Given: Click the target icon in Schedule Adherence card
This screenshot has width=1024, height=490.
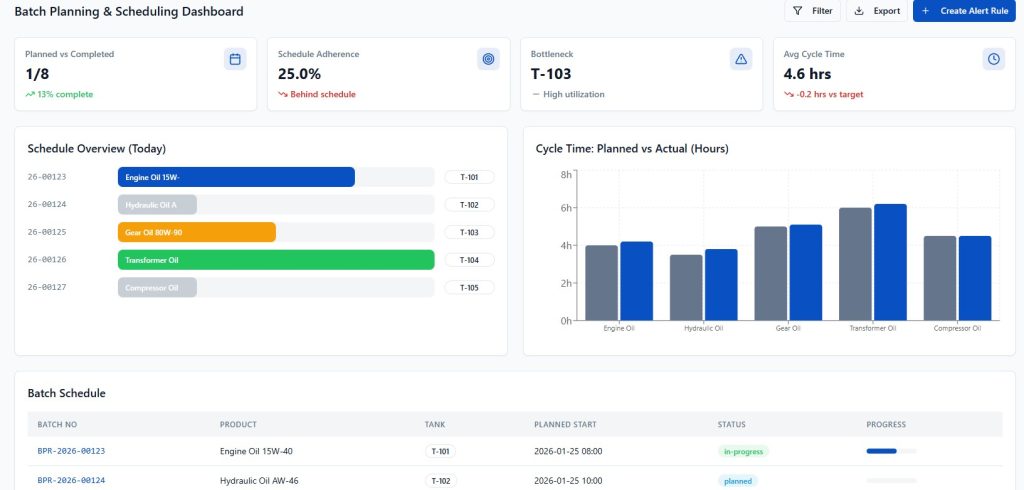Looking at the screenshot, I should 488,59.
